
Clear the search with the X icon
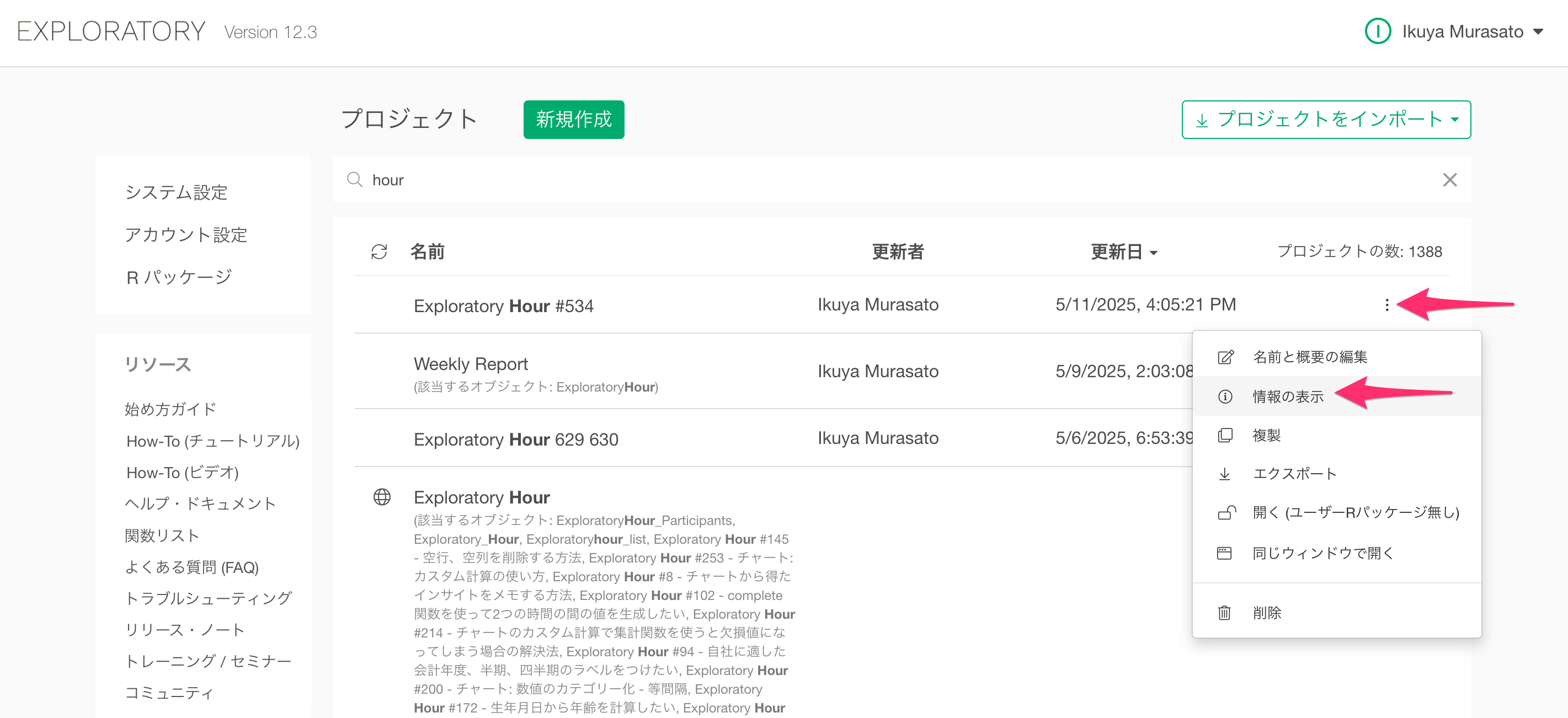tap(1449, 180)
